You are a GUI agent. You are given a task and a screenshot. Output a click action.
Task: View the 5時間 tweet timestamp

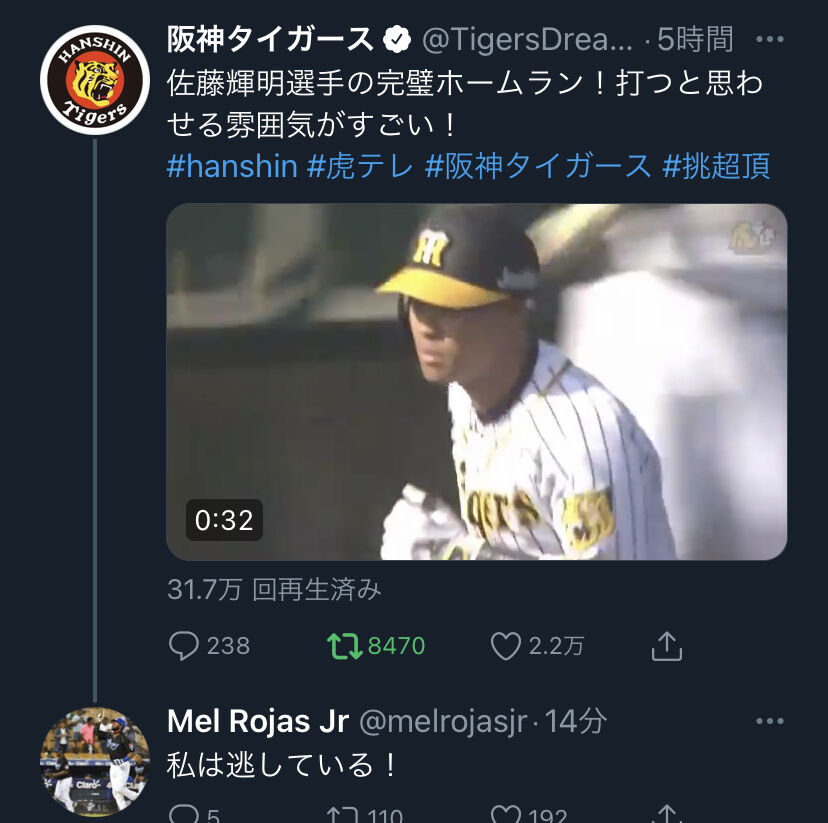pyautogui.click(x=695, y=40)
